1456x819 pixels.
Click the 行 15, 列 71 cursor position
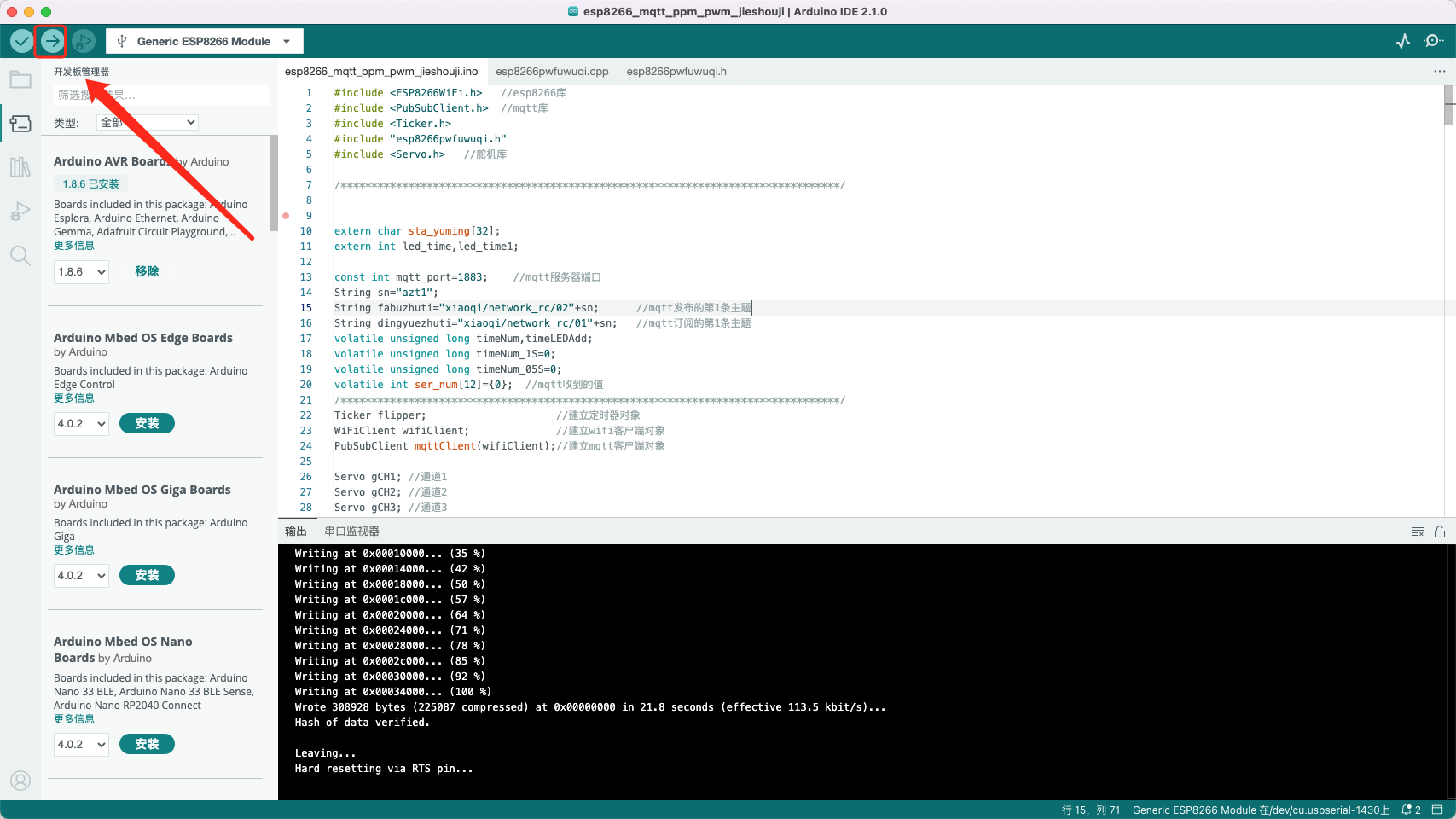tap(1091, 810)
